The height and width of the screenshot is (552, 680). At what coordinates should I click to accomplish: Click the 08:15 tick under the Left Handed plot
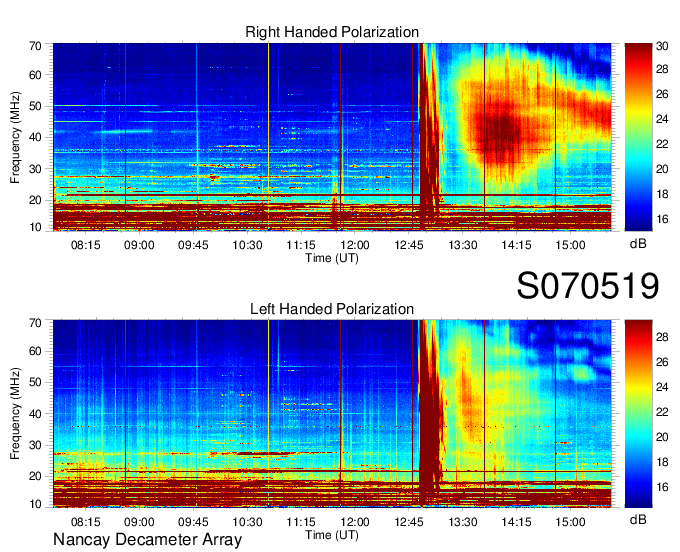click(85, 522)
